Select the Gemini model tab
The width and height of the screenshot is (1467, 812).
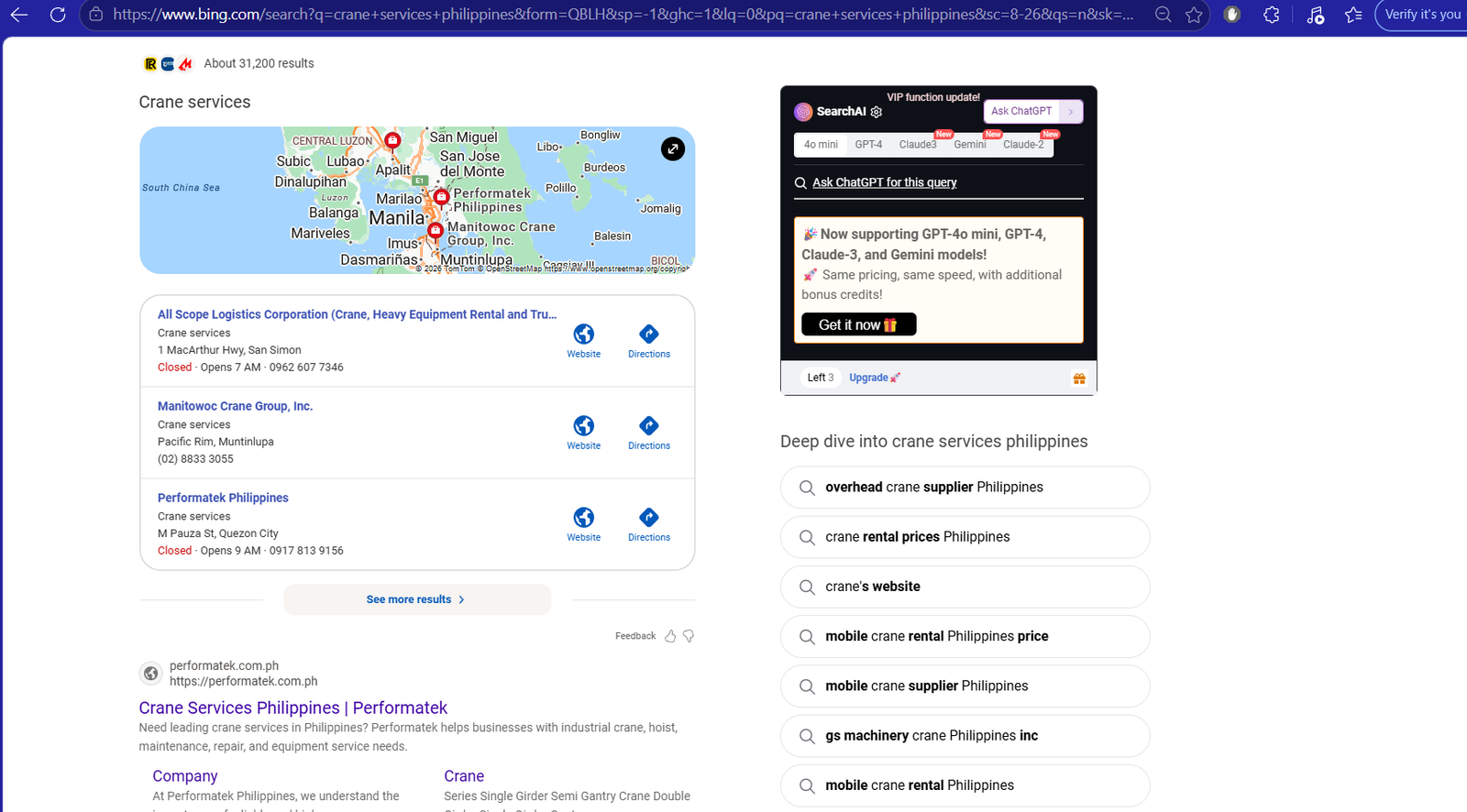pos(969,145)
